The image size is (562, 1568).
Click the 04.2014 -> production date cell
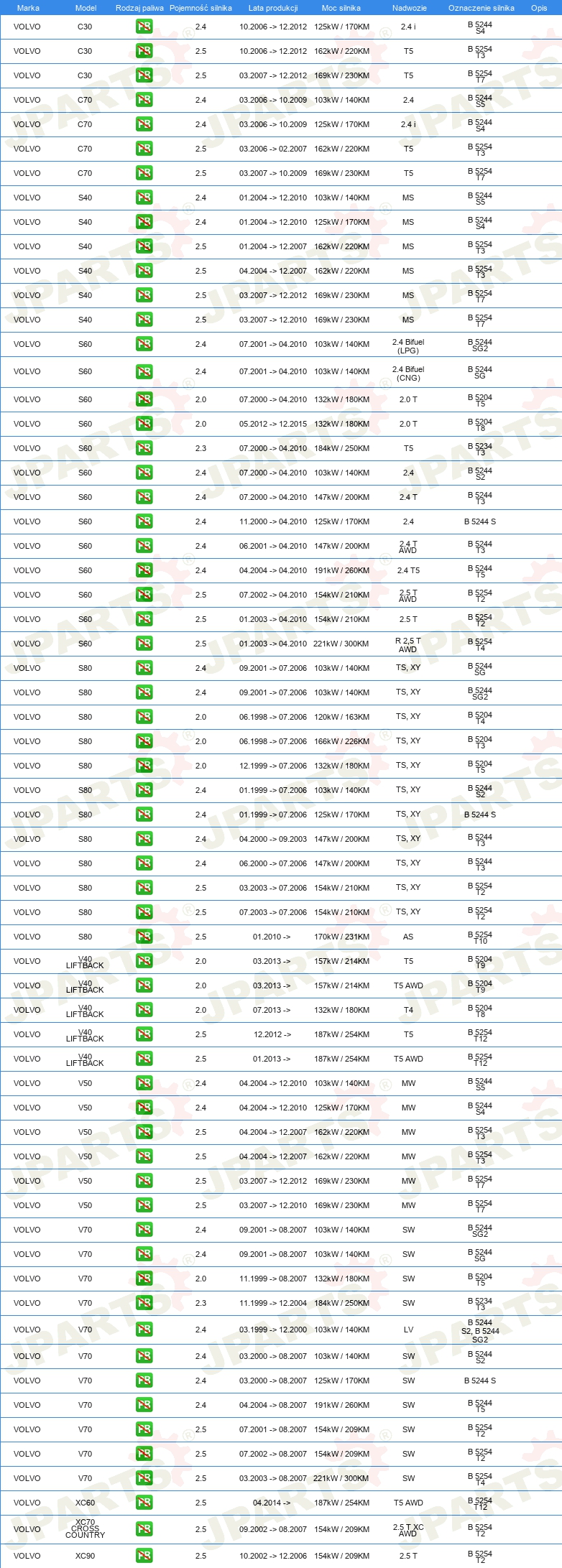pos(272,1503)
